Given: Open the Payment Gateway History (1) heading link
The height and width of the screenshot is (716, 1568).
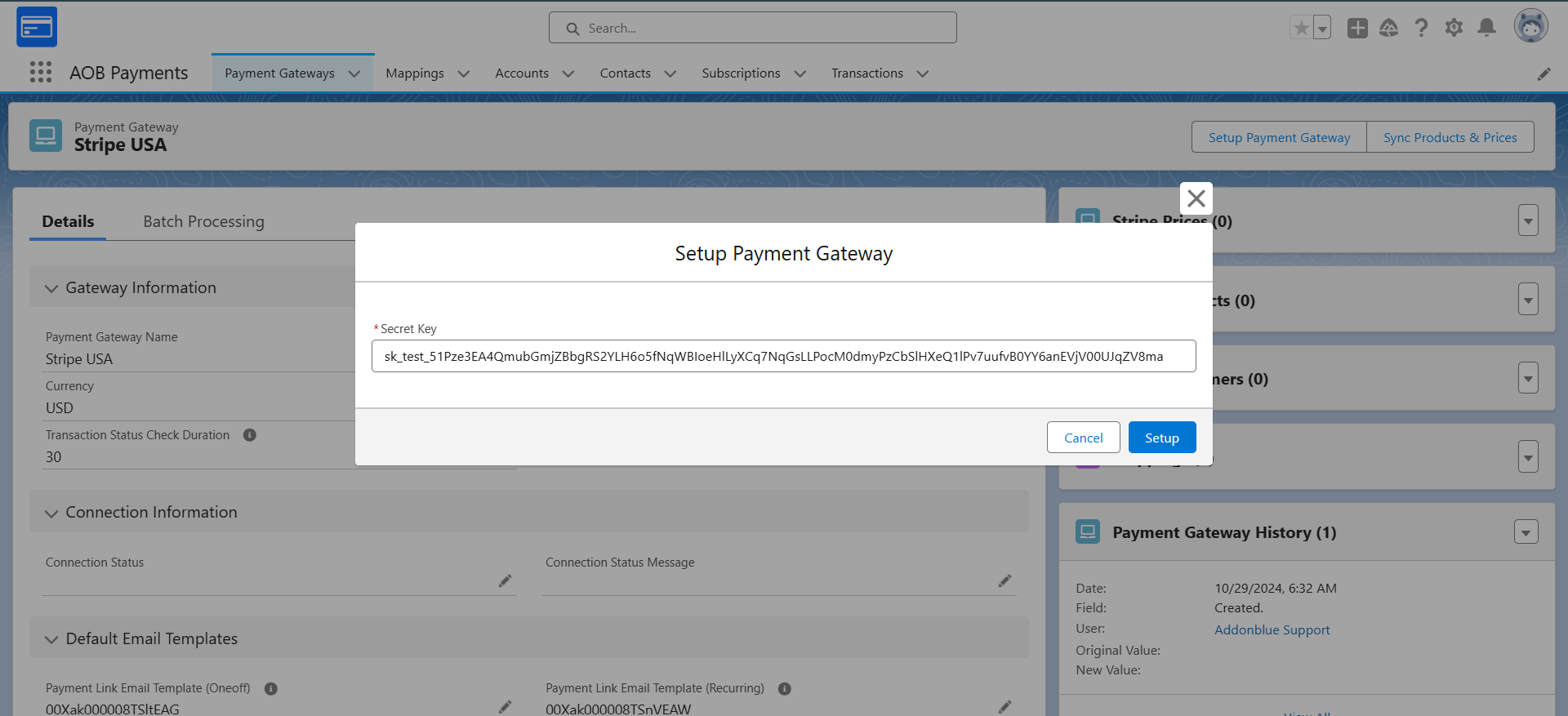Looking at the screenshot, I should click(1224, 532).
